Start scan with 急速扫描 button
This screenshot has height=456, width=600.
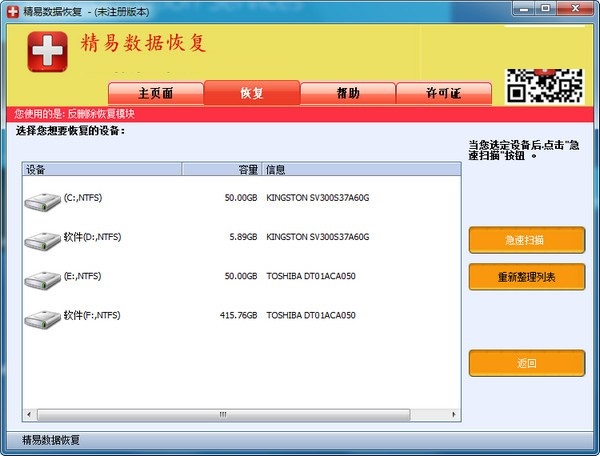point(527,240)
